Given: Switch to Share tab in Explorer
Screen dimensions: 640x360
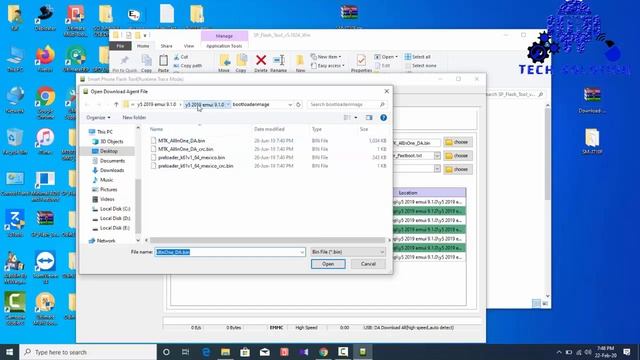Looking at the screenshot, I should point(166,46).
